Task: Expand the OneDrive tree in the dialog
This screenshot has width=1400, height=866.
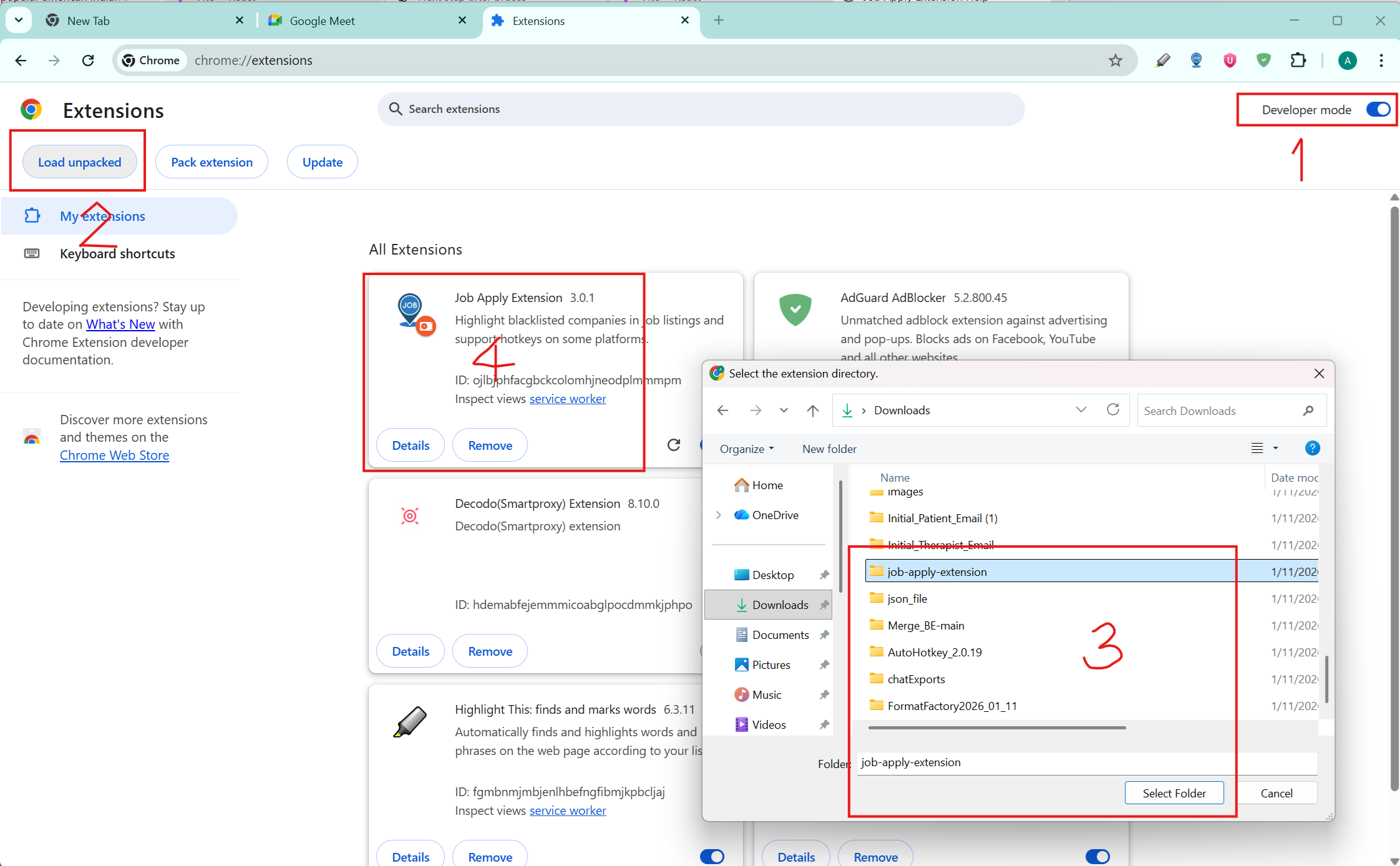Action: pos(719,515)
